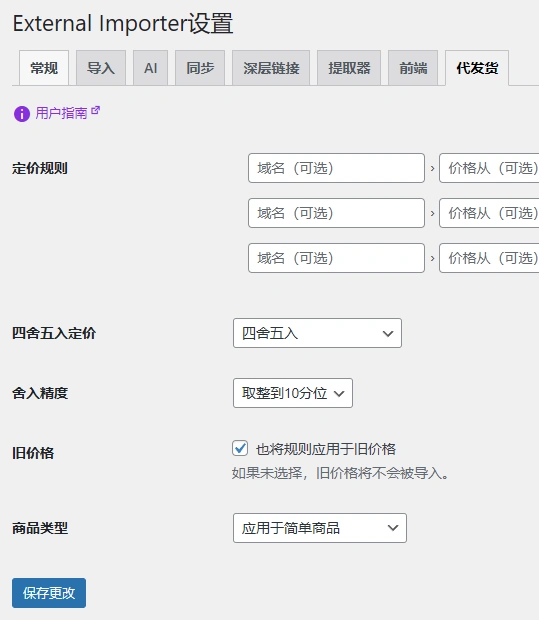
Task: Click the first-row 价格从（可选） field
Action: (x=489, y=168)
